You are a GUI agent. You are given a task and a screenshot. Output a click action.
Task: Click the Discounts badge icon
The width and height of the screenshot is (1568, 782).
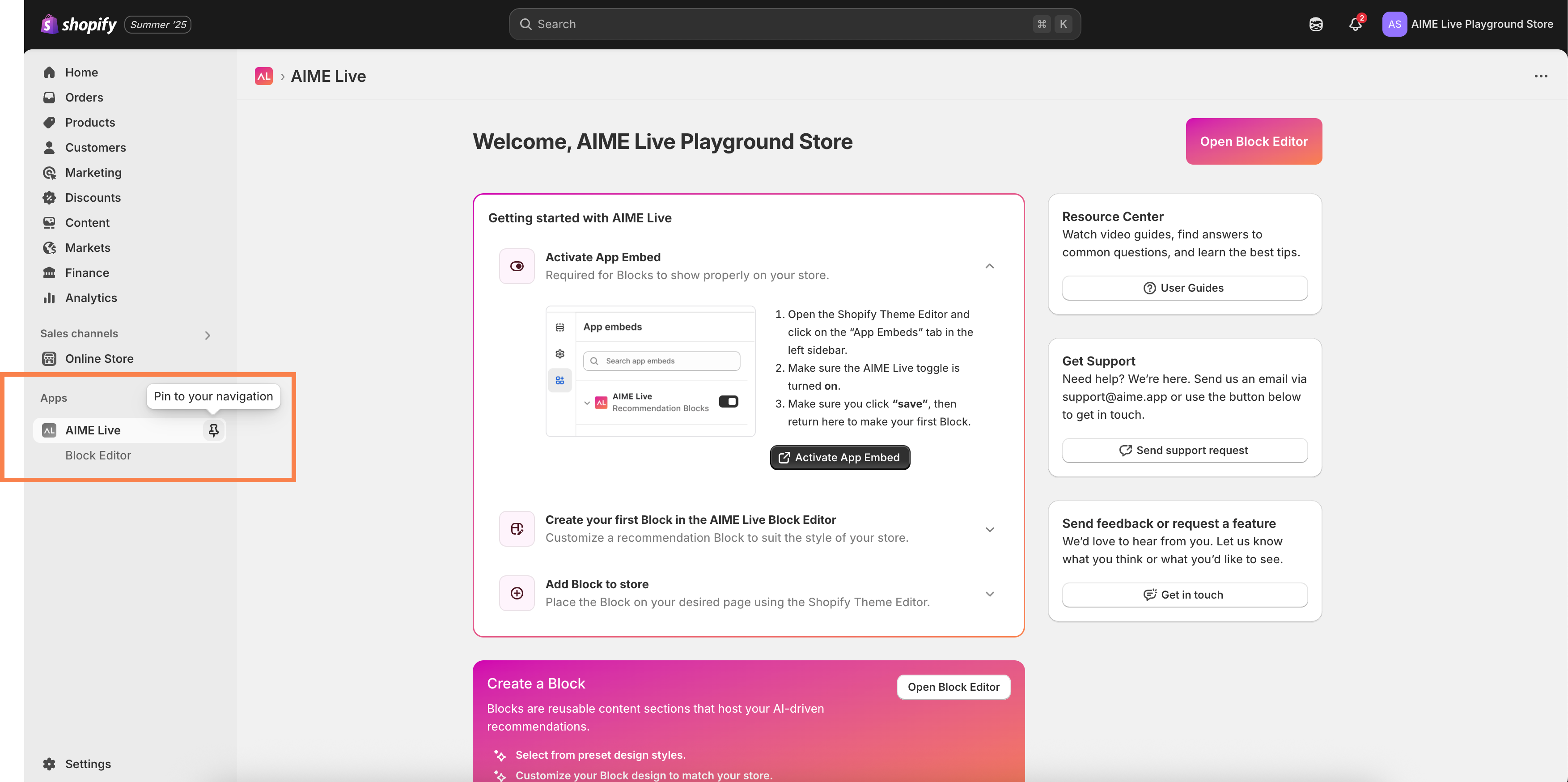point(49,198)
